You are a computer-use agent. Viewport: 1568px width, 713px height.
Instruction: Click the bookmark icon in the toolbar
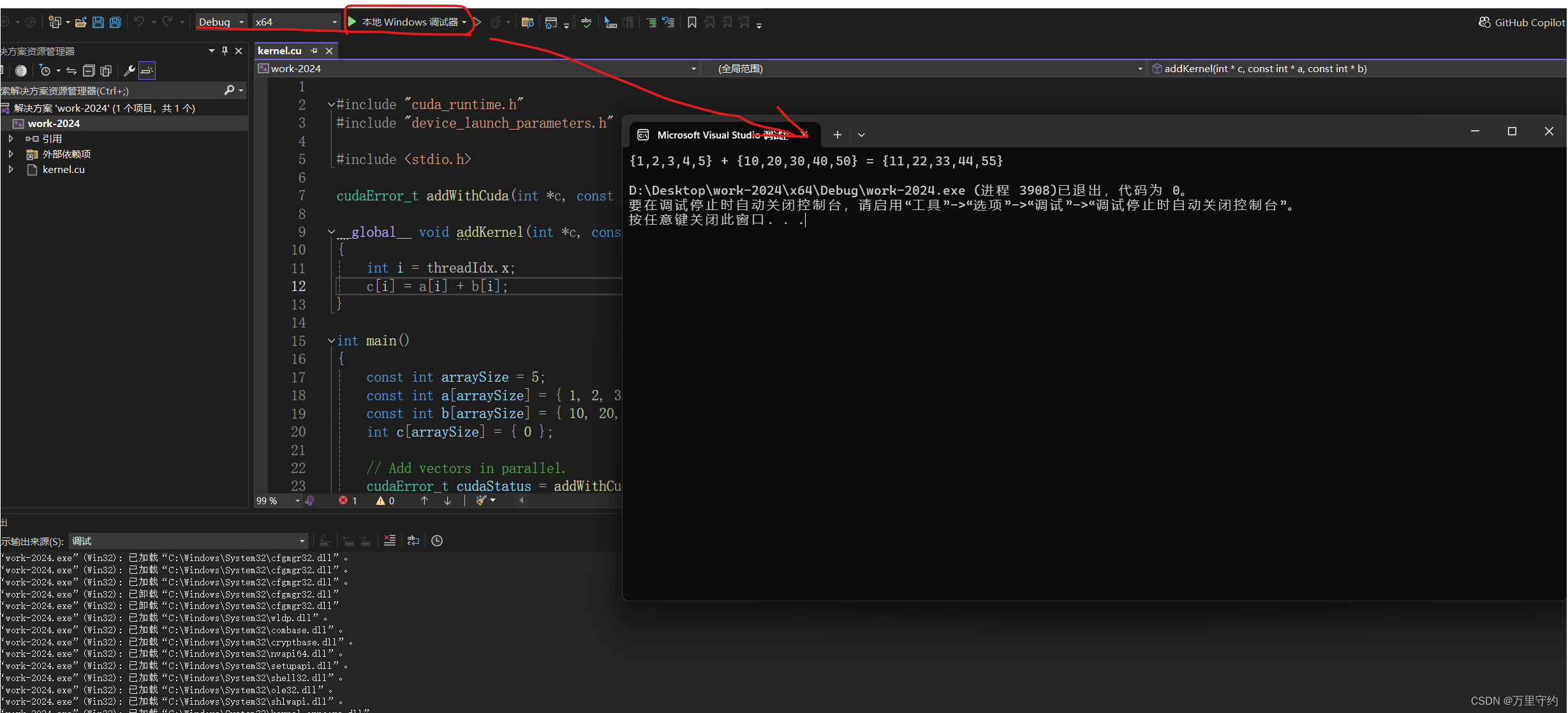tap(692, 22)
